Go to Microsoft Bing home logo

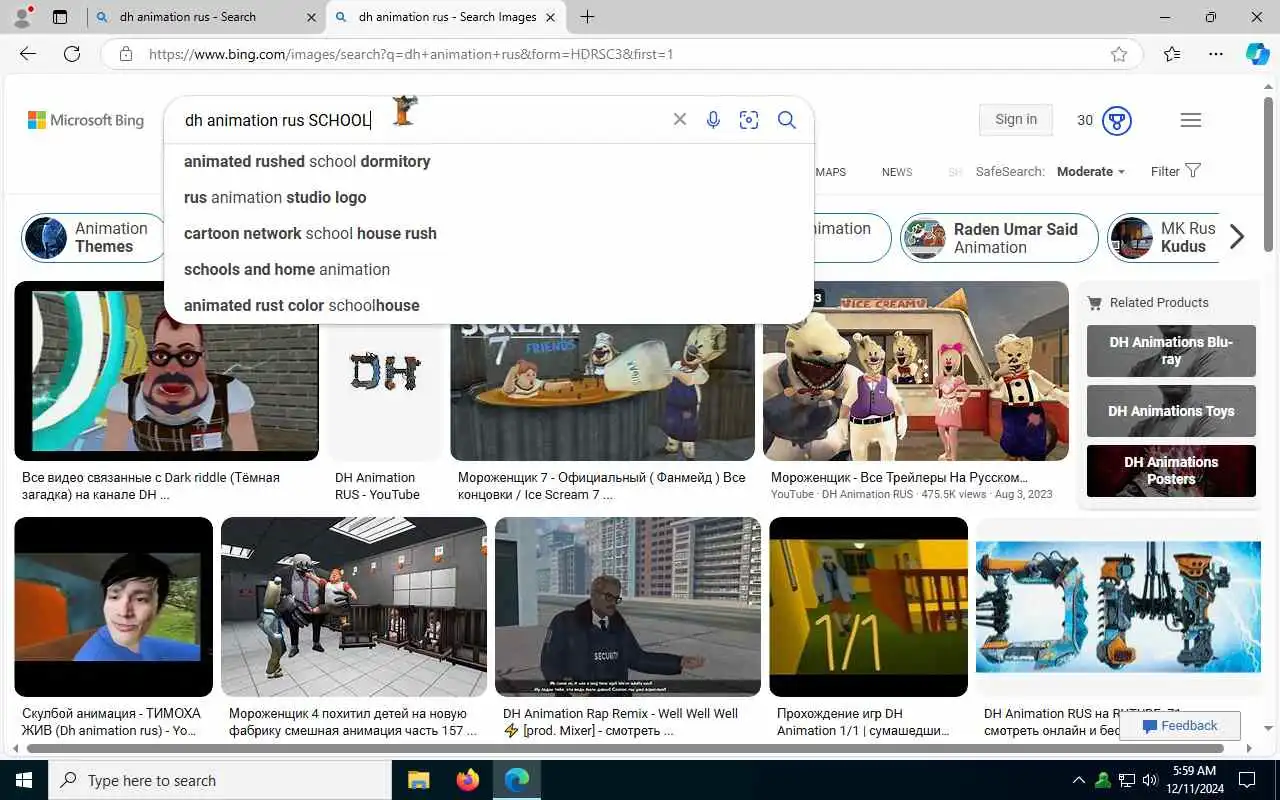click(86, 120)
